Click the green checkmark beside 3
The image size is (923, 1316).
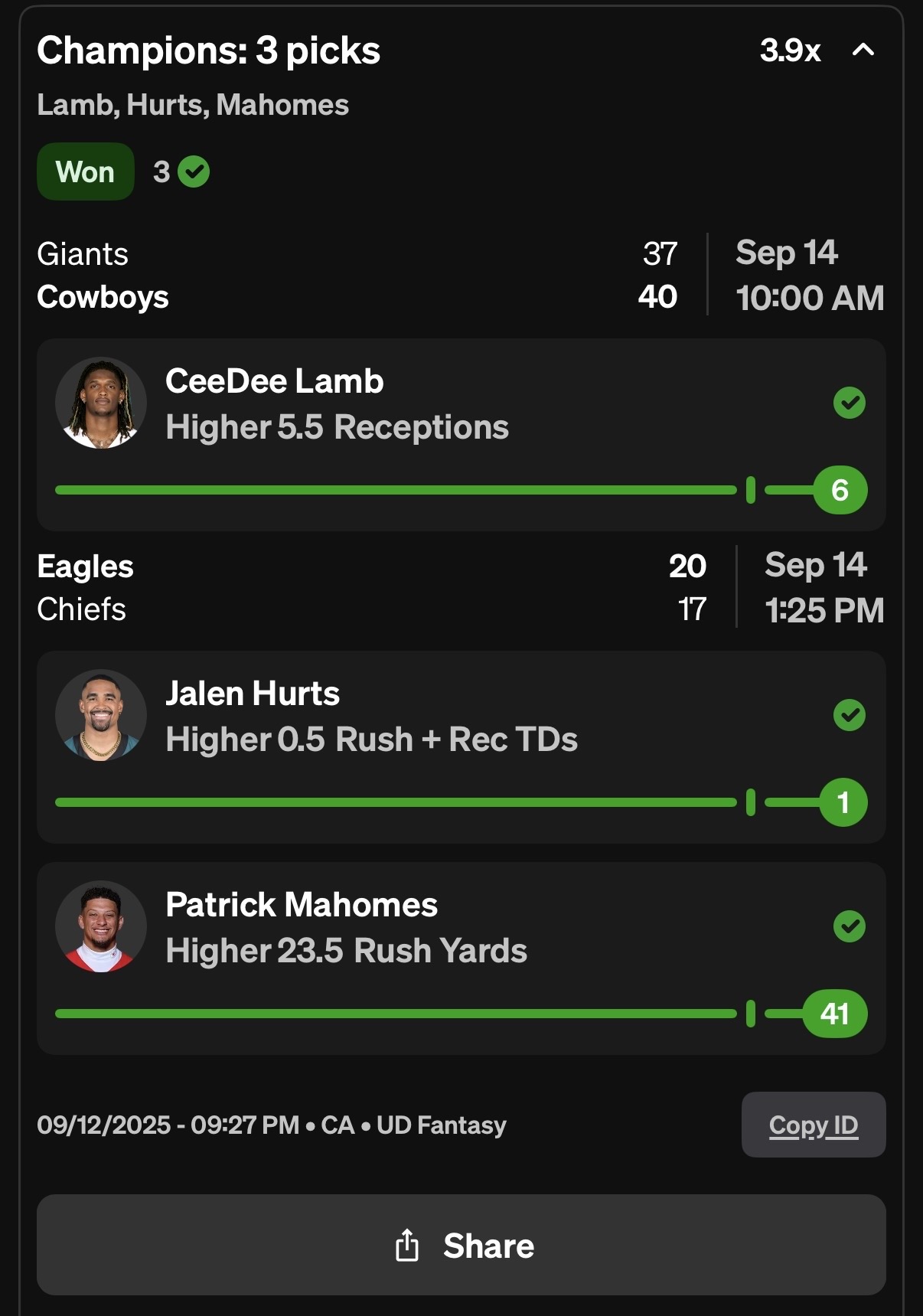(194, 171)
